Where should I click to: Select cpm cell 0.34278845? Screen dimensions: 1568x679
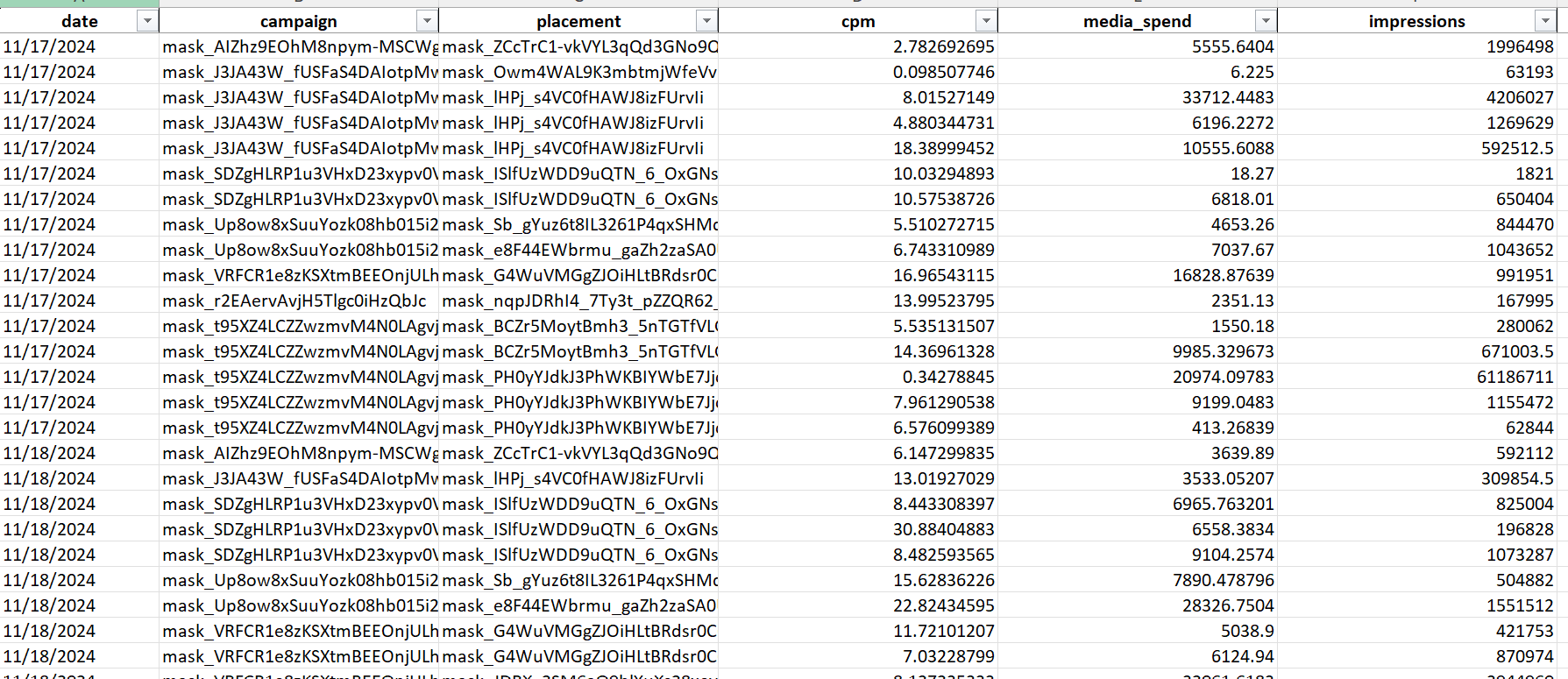coord(858,377)
